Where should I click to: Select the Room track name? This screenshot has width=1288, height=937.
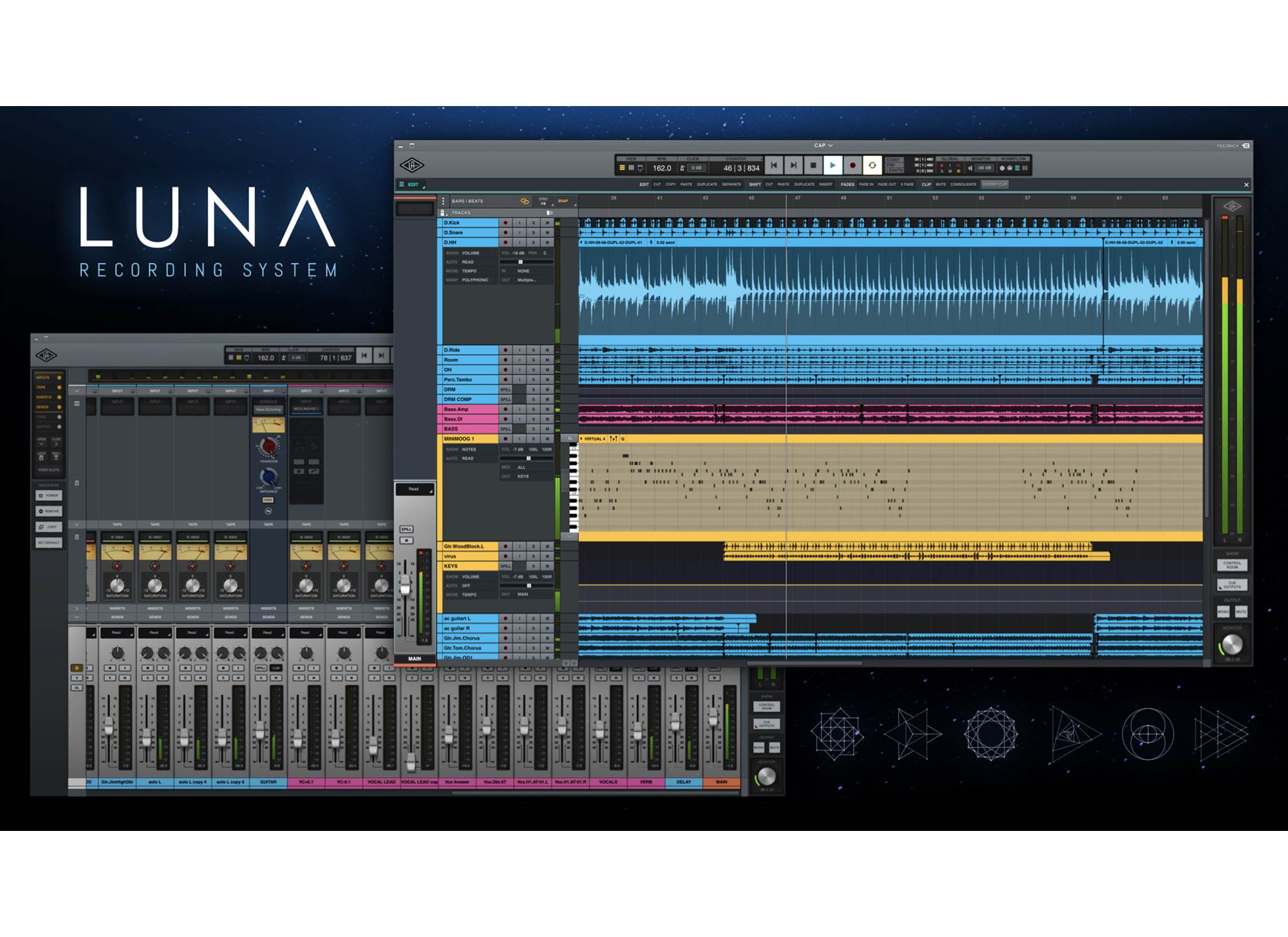(451, 360)
